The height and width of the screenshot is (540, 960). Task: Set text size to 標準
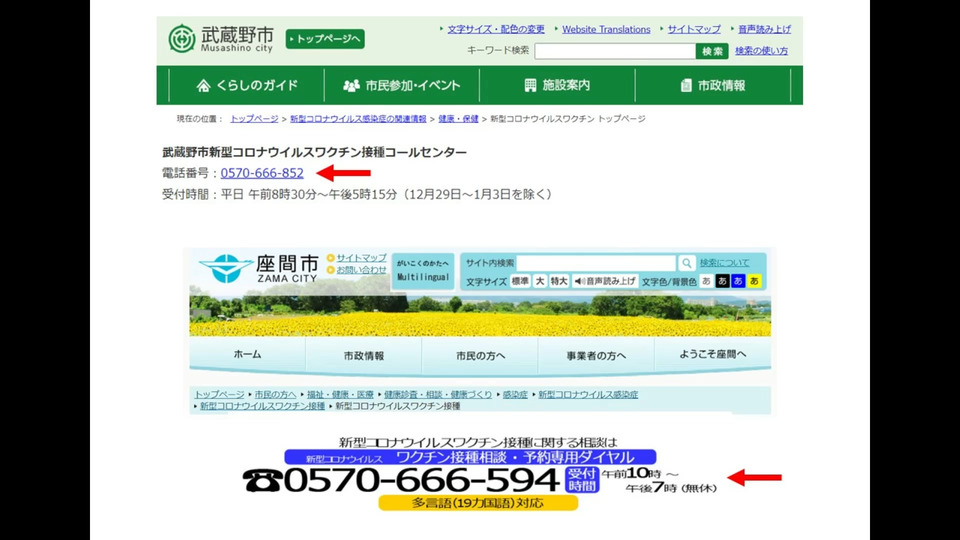click(x=520, y=281)
